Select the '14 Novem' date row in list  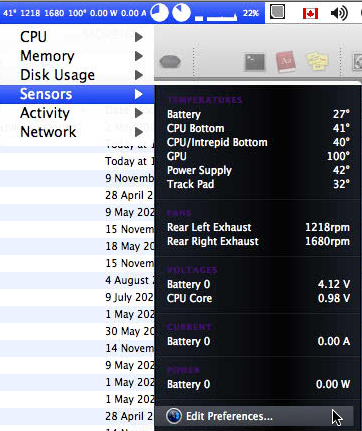77,348
